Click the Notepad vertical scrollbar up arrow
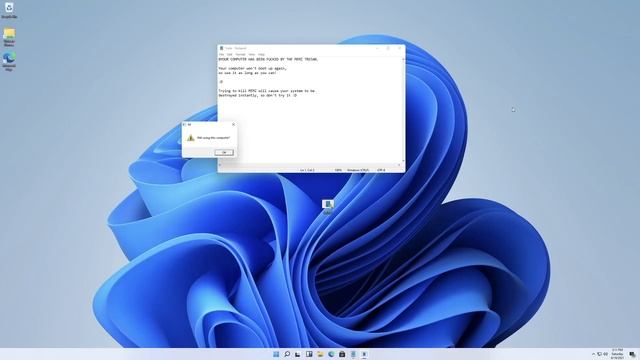Viewport: 640px width, 360px height. coord(403,59)
